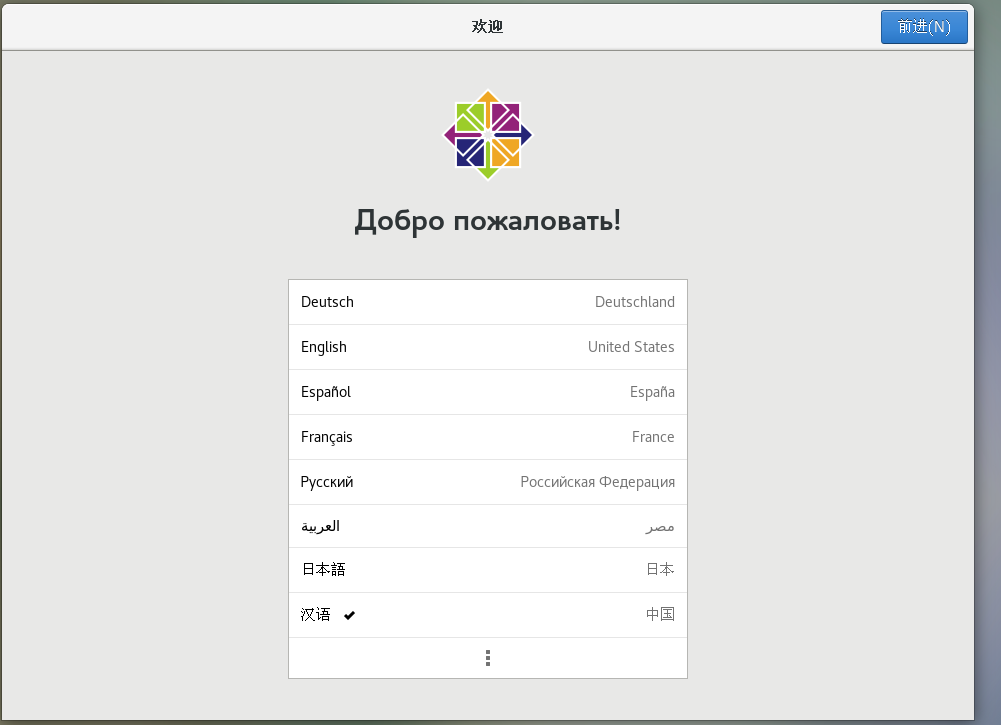Click the Deutschland region label
This screenshot has height=725, width=1001.
(635, 302)
